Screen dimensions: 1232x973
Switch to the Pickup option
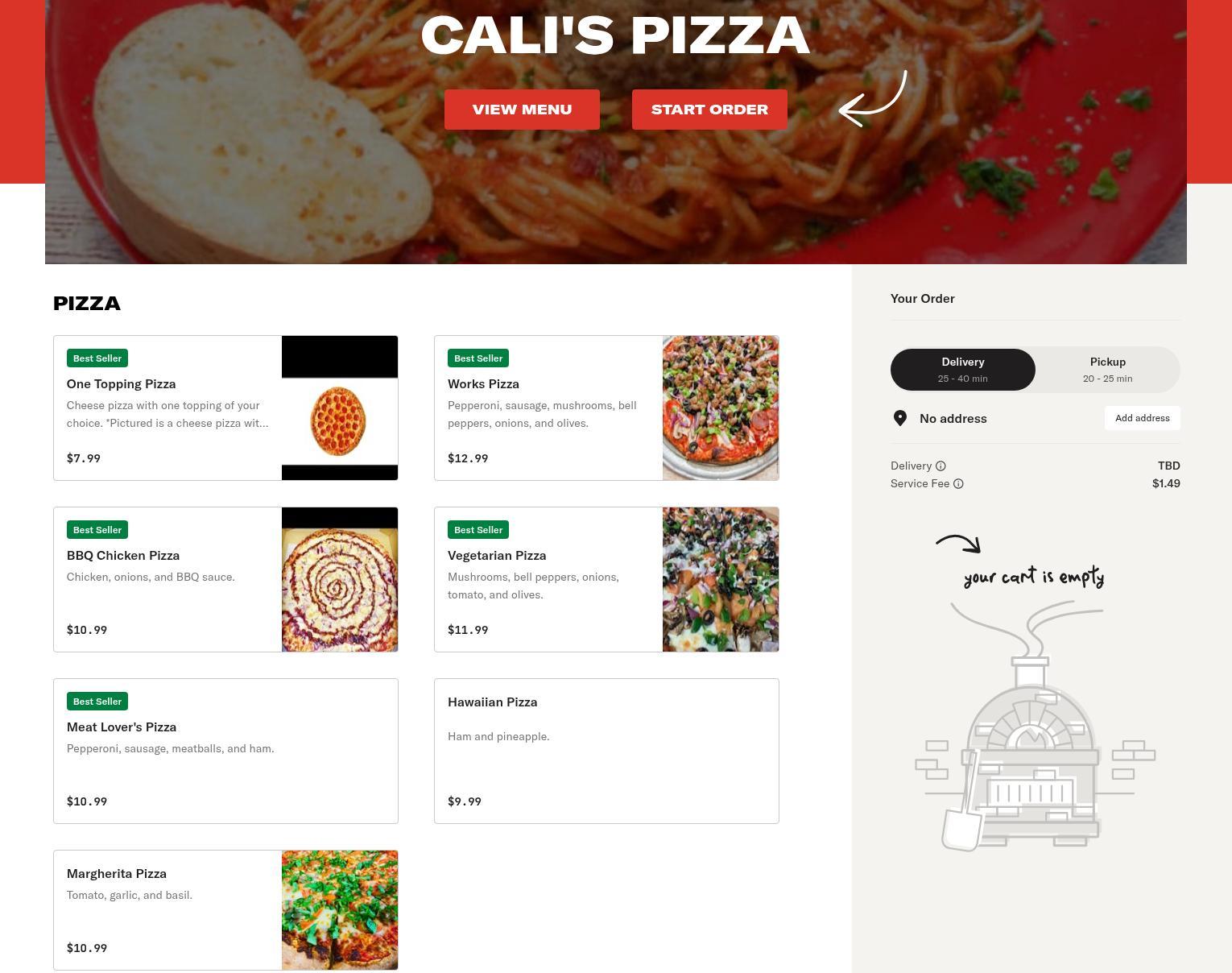point(1107,370)
